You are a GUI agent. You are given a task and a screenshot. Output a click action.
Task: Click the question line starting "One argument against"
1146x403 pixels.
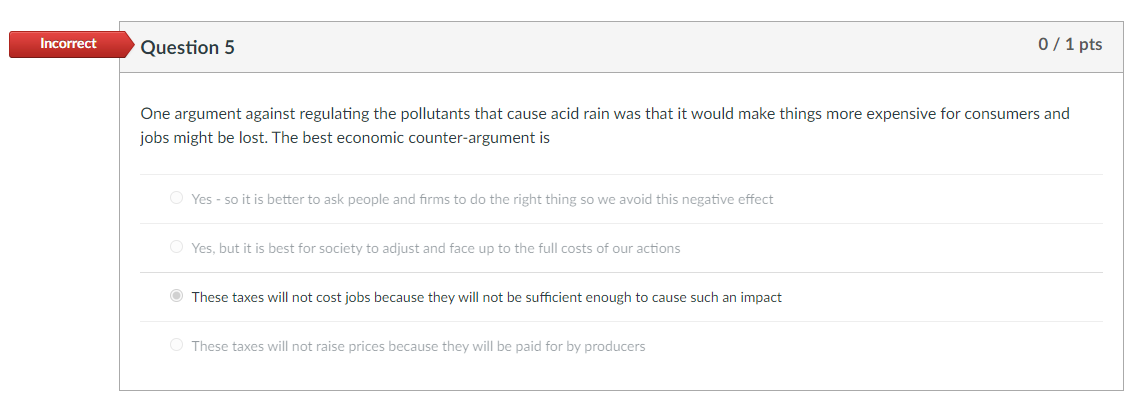click(x=400, y=114)
